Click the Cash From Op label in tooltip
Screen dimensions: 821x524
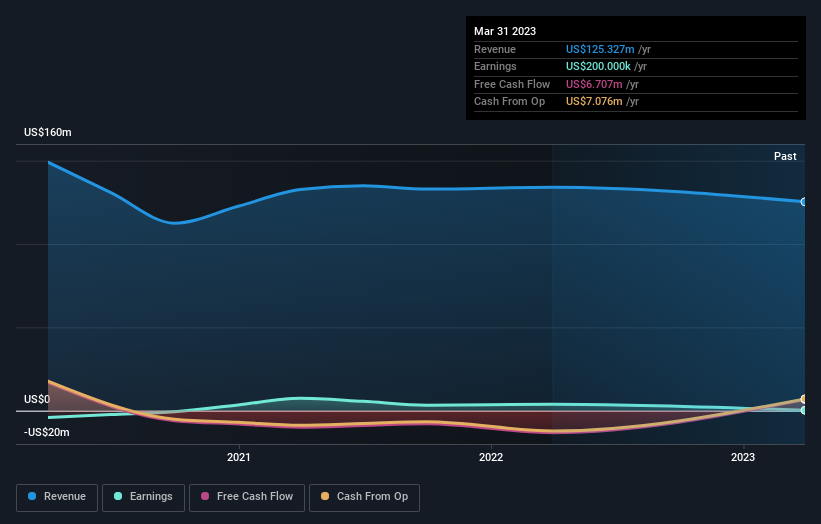click(x=509, y=102)
